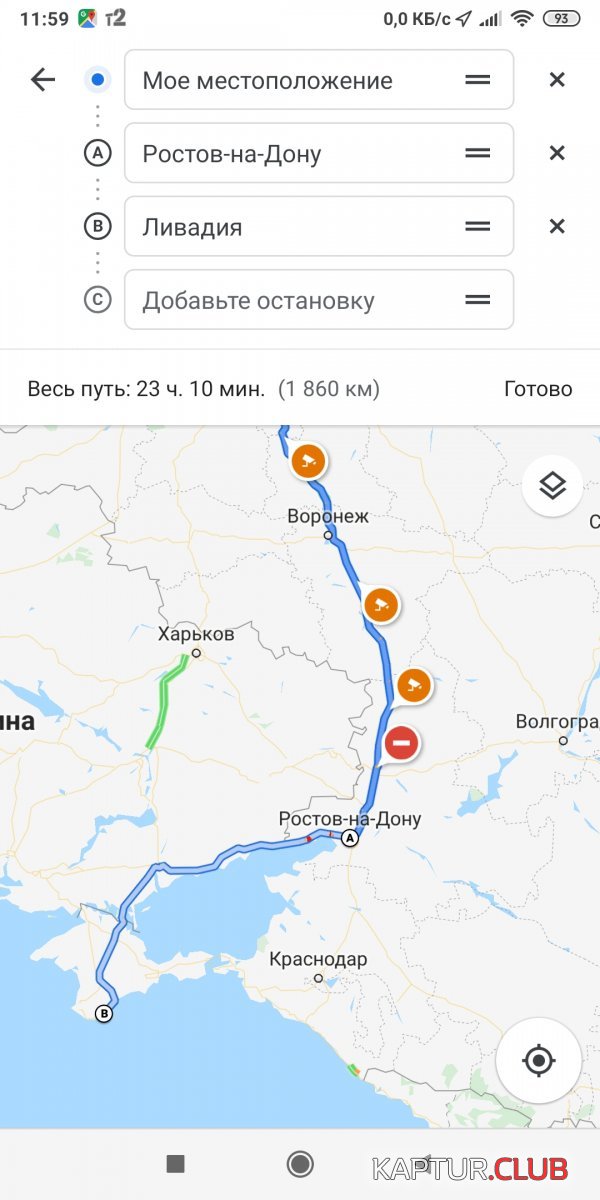Tap the Добавьте остановку field
This screenshot has height=1200, width=600.
(319, 299)
